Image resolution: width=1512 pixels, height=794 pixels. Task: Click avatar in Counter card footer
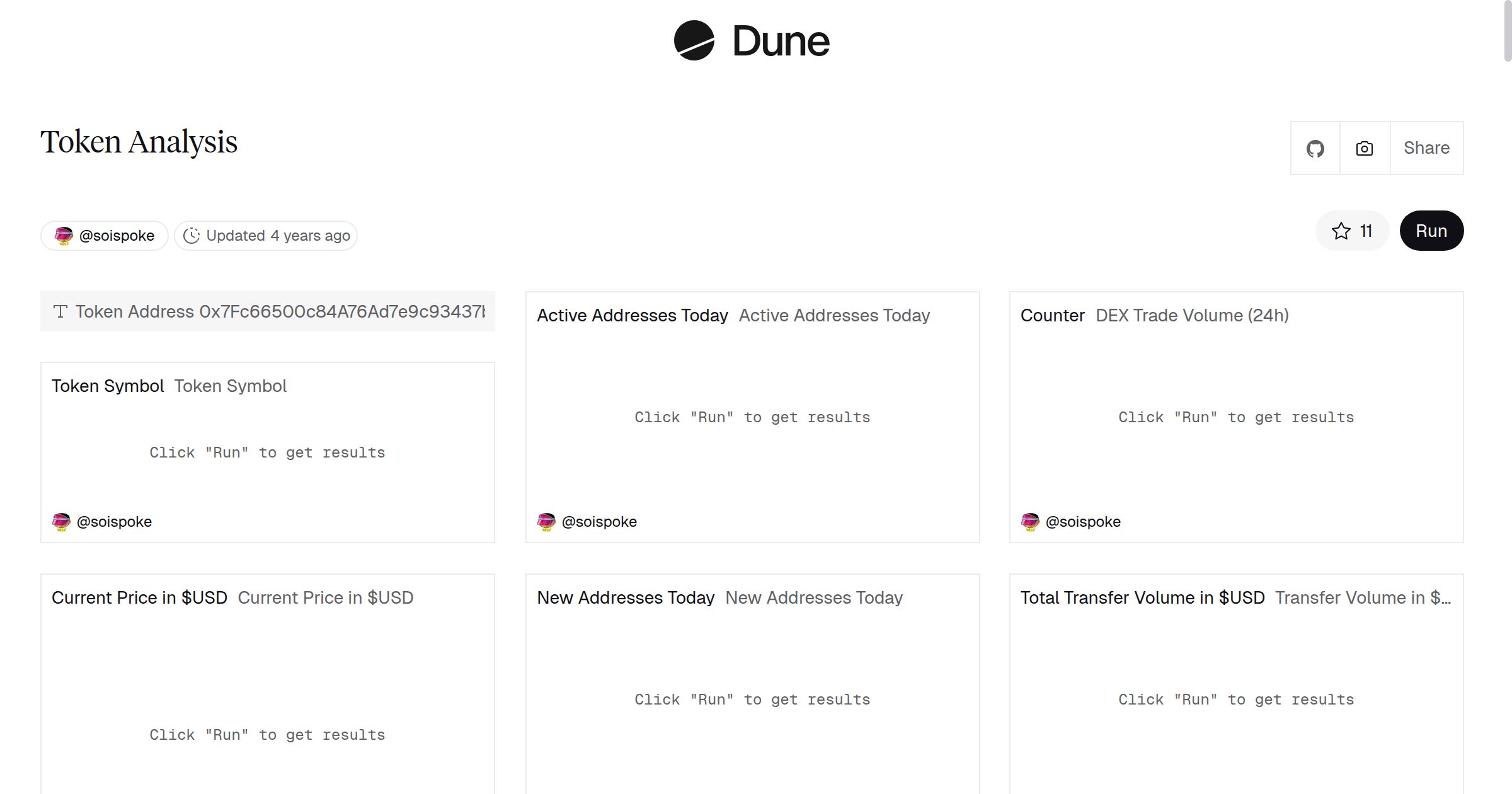pyautogui.click(x=1030, y=522)
